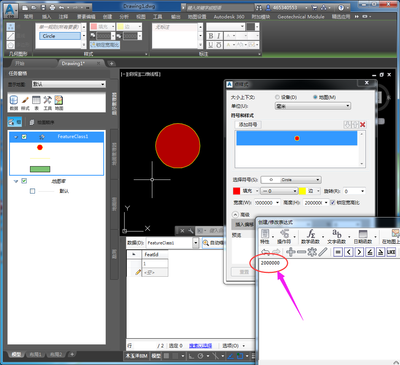Click the new drawing tab plus button
Viewport: 400px width, 365px height.
coord(112,63)
